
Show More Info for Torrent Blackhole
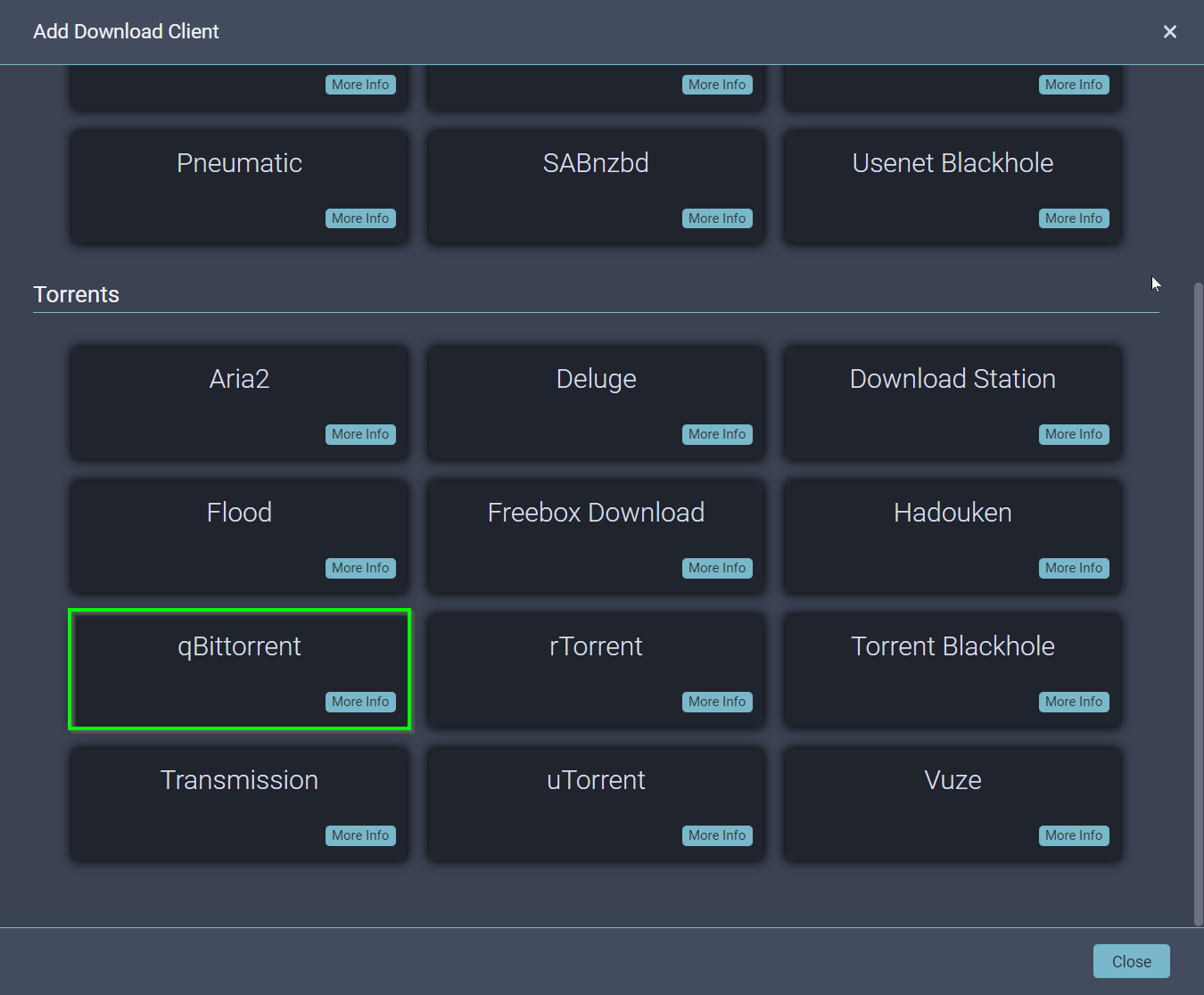(x=1074, y=702)
